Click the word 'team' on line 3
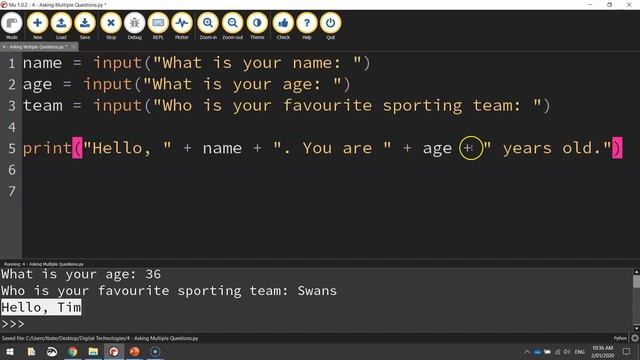640x360 pixels. 43,106
